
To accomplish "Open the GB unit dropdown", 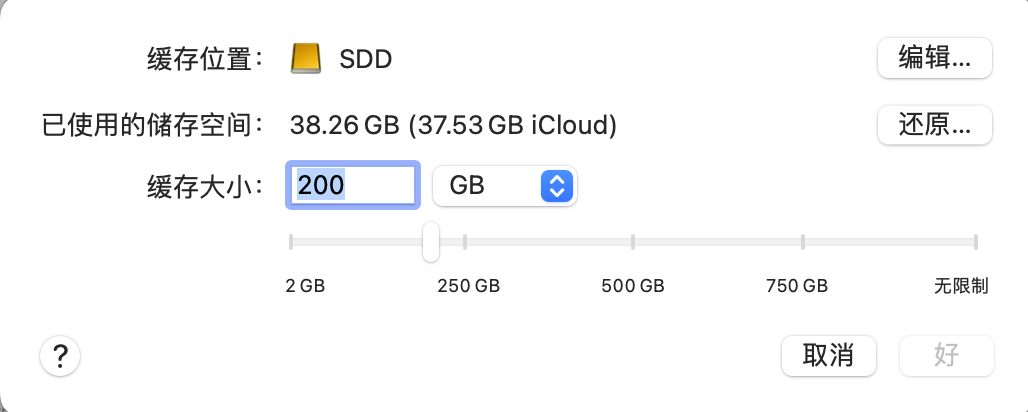I will point(504,186).
